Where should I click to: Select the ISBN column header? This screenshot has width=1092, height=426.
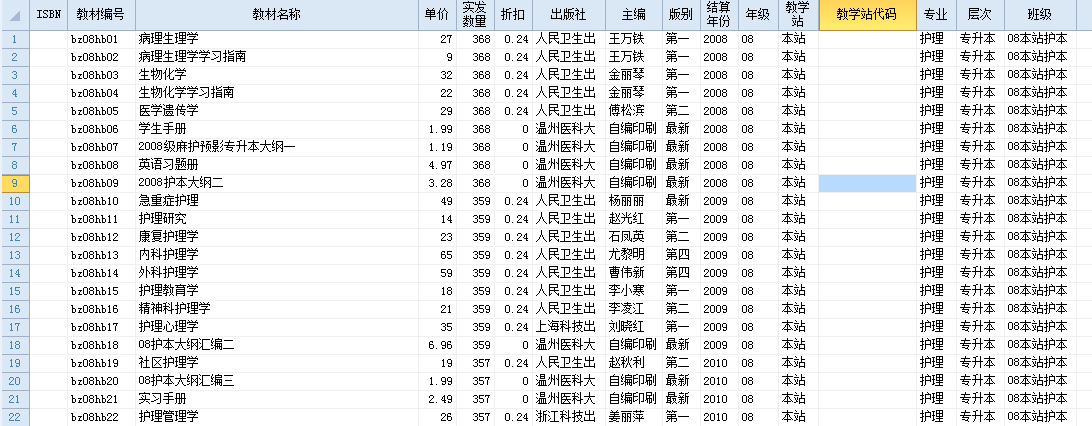click(49, 15)
